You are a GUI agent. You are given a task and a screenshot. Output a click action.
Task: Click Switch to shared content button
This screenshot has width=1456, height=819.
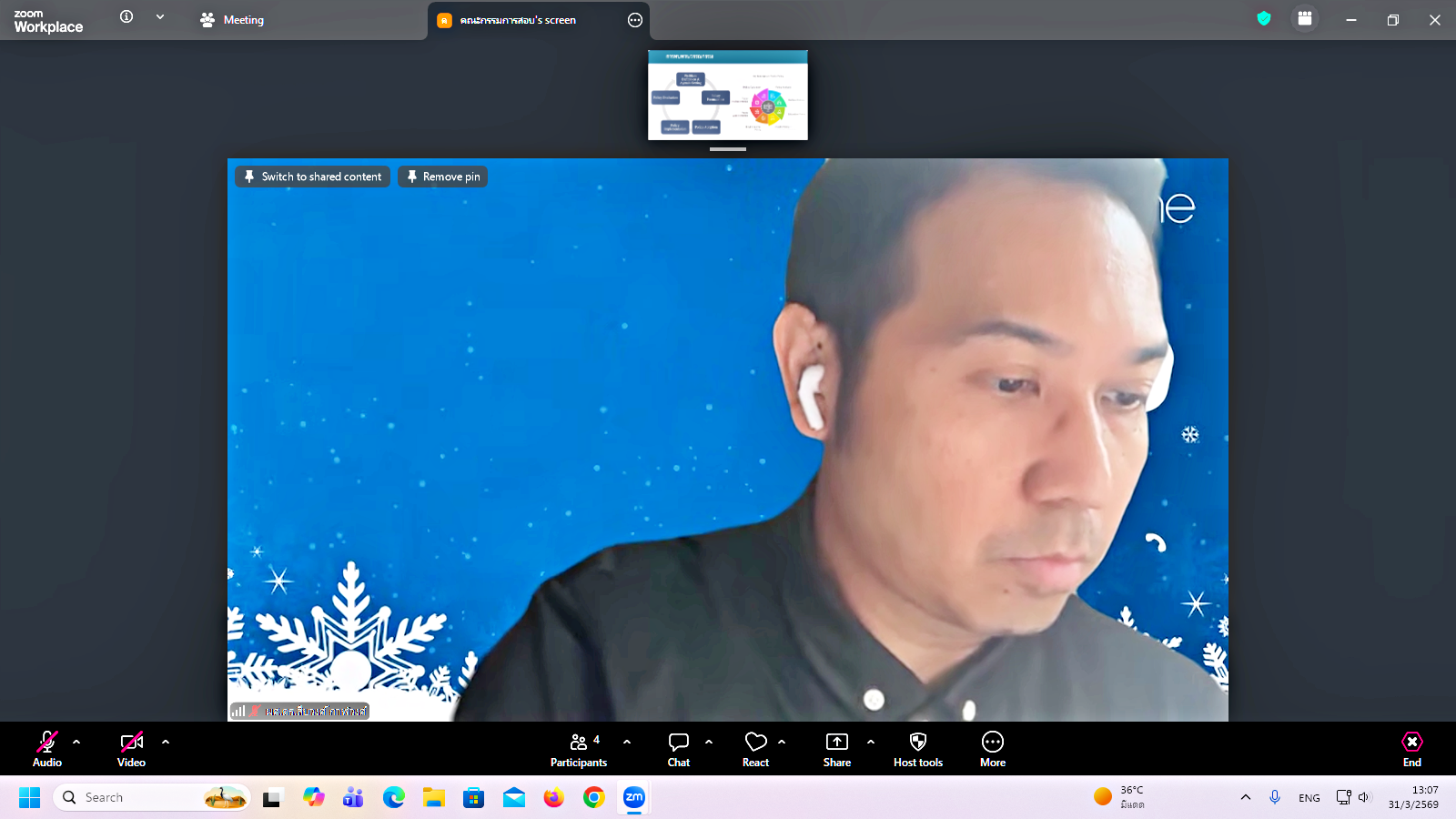(x=312, y=177)
